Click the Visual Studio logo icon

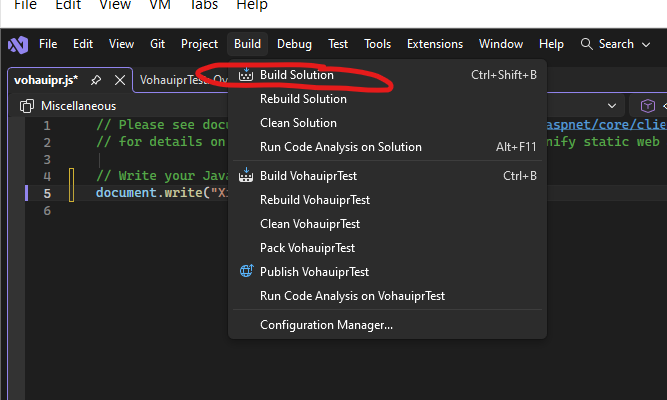coord(17,44)
